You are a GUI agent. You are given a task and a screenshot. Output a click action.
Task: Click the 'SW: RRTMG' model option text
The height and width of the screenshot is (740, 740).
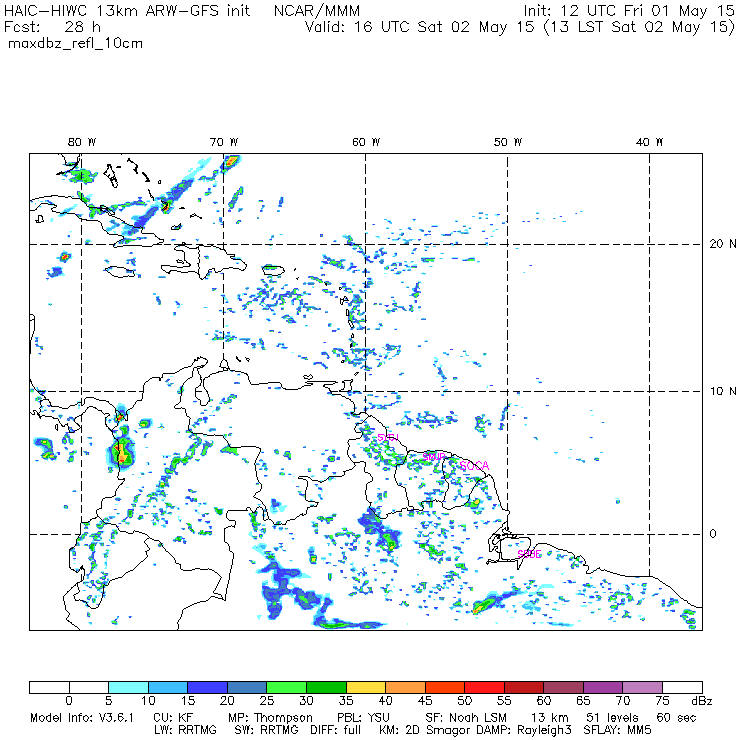(266, 730)
